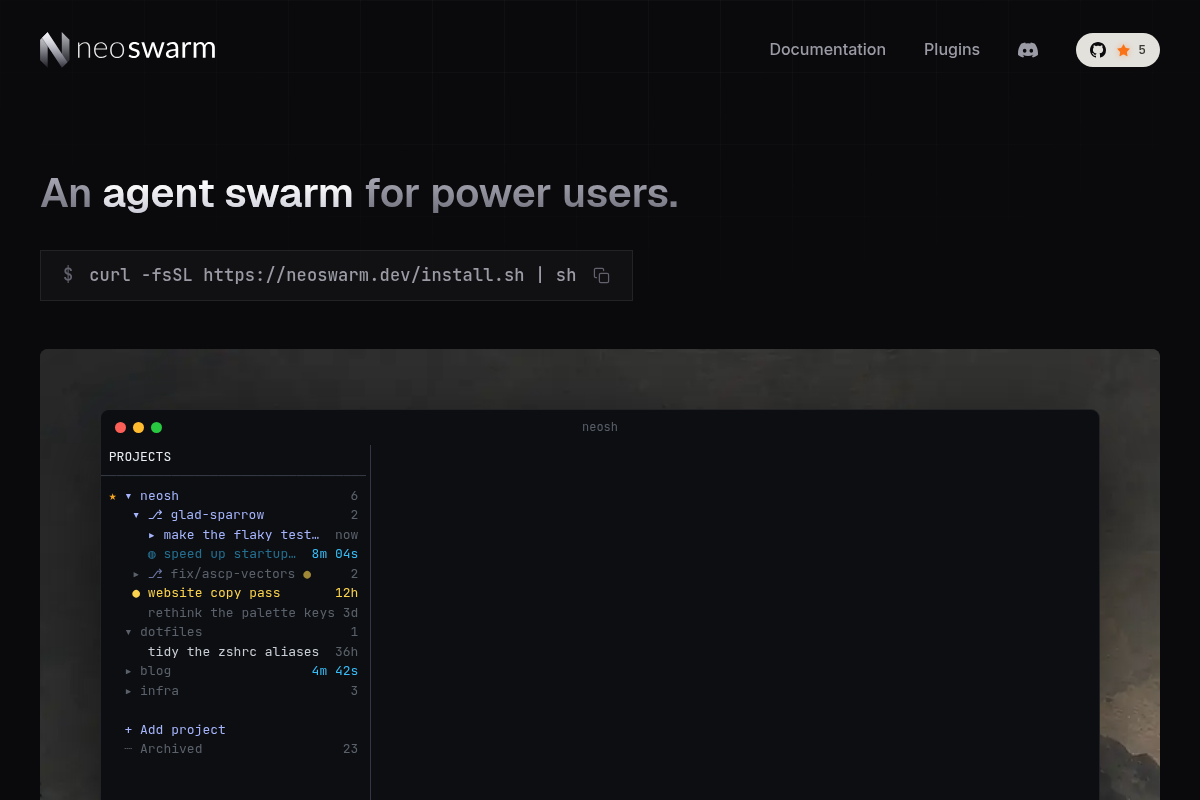
Task: Click the neosh window title
Action: point(600,427)
